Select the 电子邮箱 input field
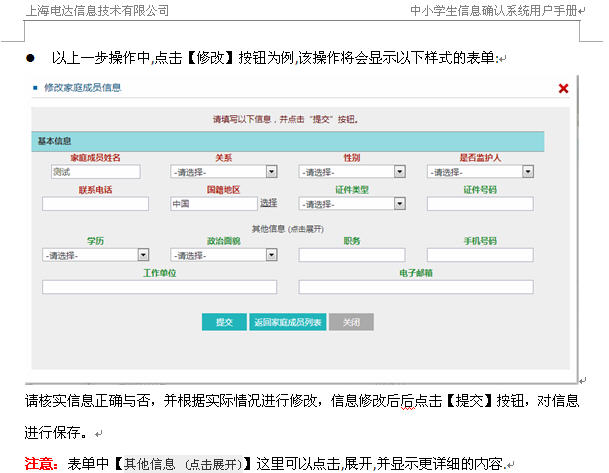This screenshot has width=609, height=473. tap(415, 287)
